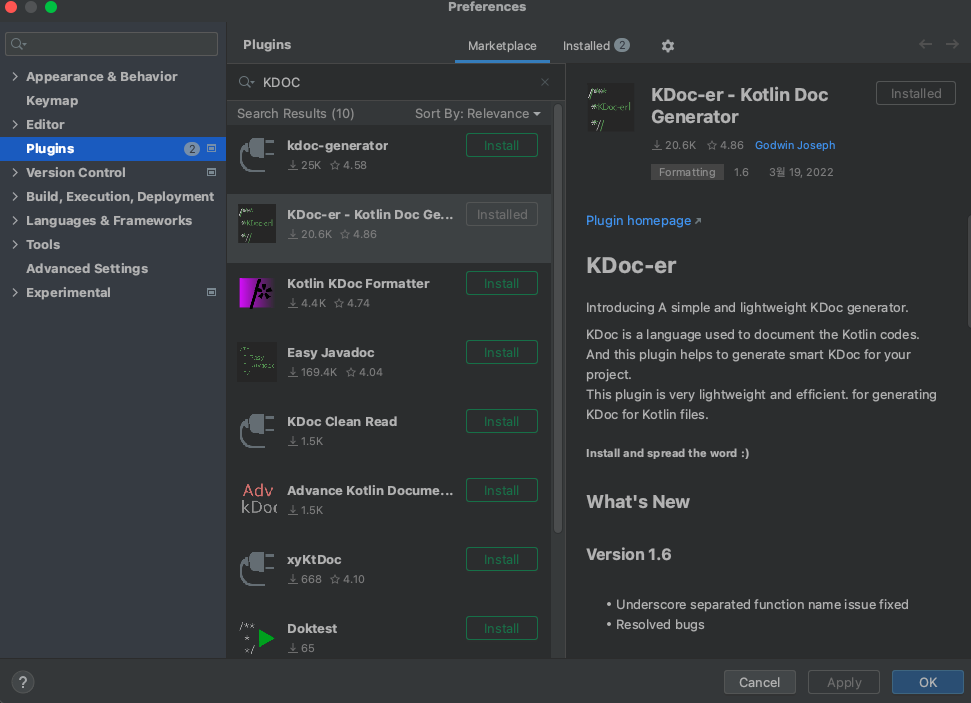Screen dimensions: 971x703
Task: Click the plugin list scrollbar
Action: 558,319
